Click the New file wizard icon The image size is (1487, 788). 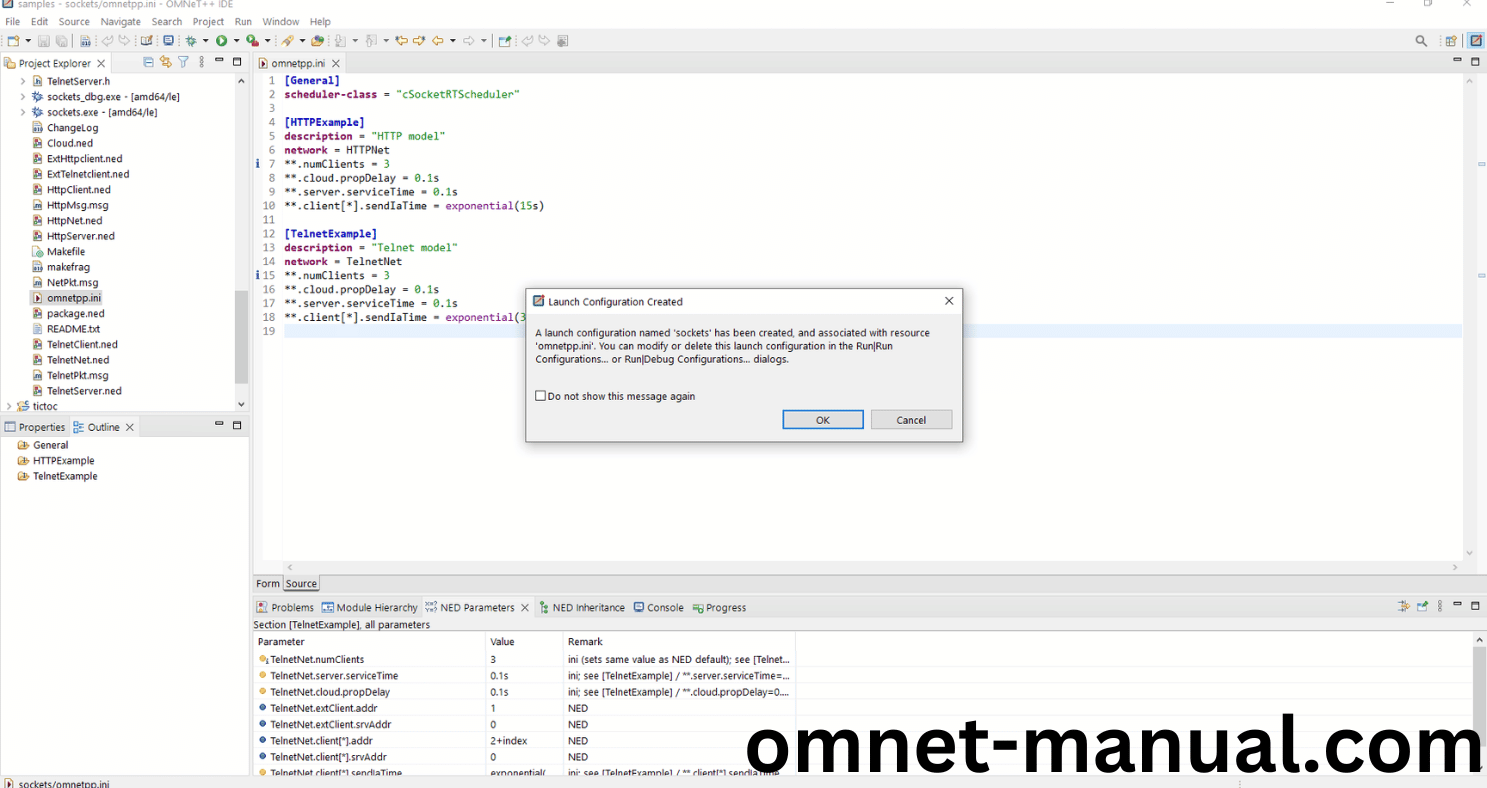[x=13, y=41]
